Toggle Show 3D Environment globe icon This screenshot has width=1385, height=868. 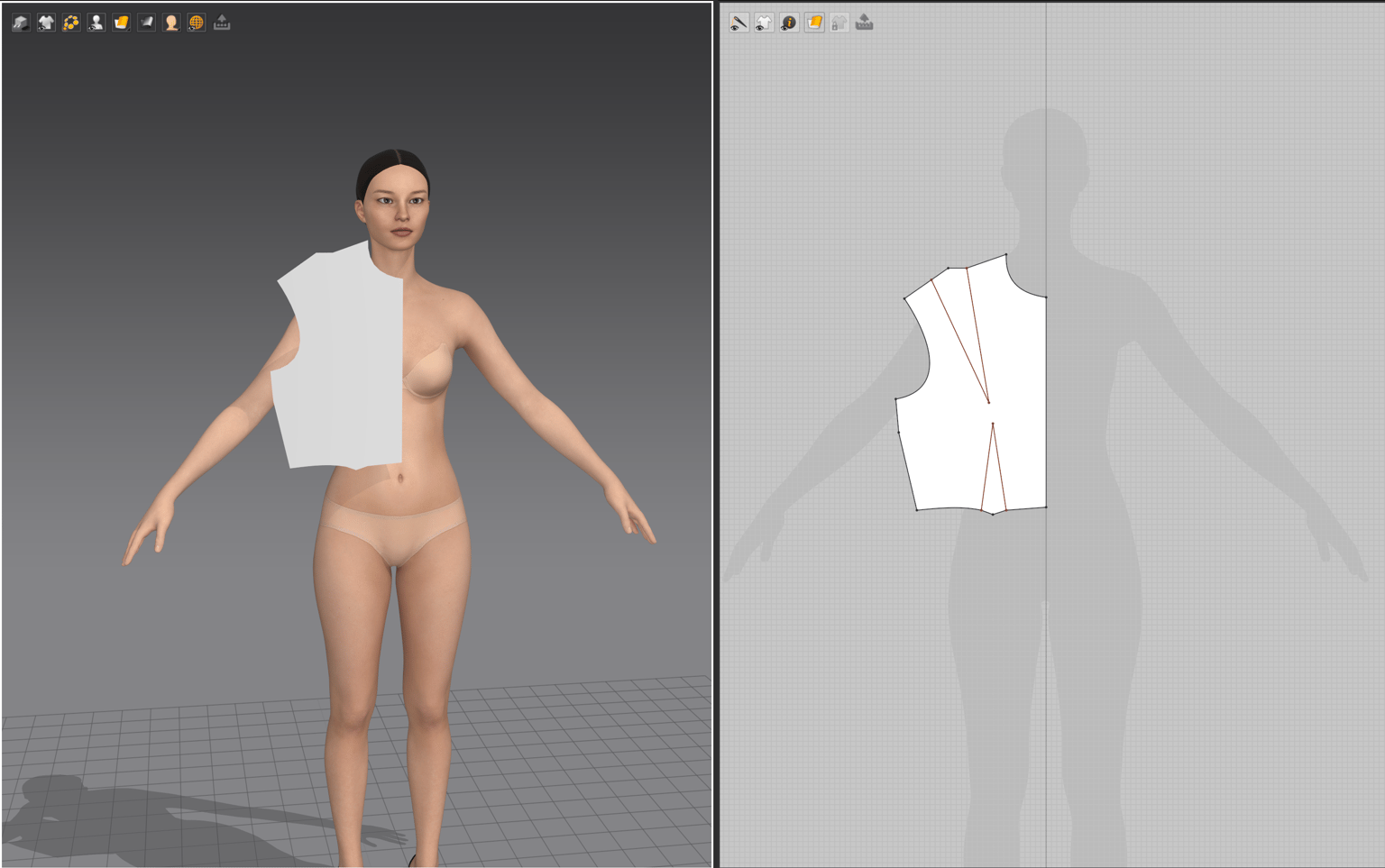click(197, 23)
